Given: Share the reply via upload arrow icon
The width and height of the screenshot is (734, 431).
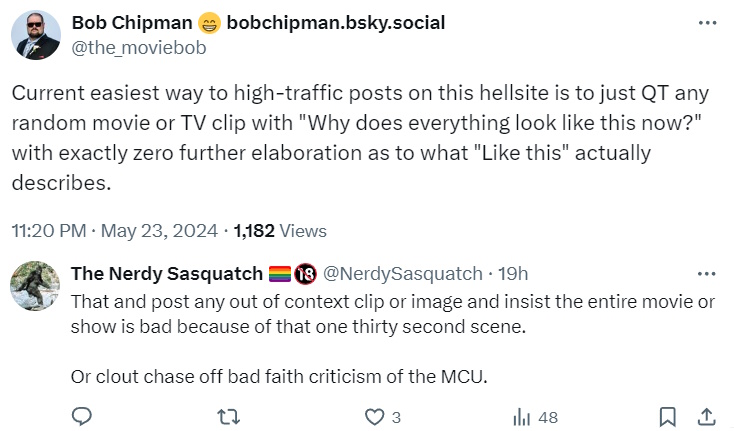Looking at the screenshot, I should point(705,416).
